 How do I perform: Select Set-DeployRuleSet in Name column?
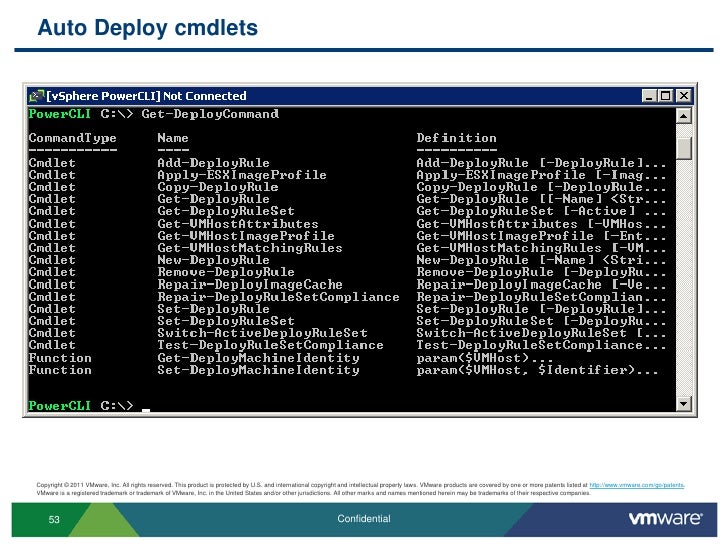[x=226, y=321]
